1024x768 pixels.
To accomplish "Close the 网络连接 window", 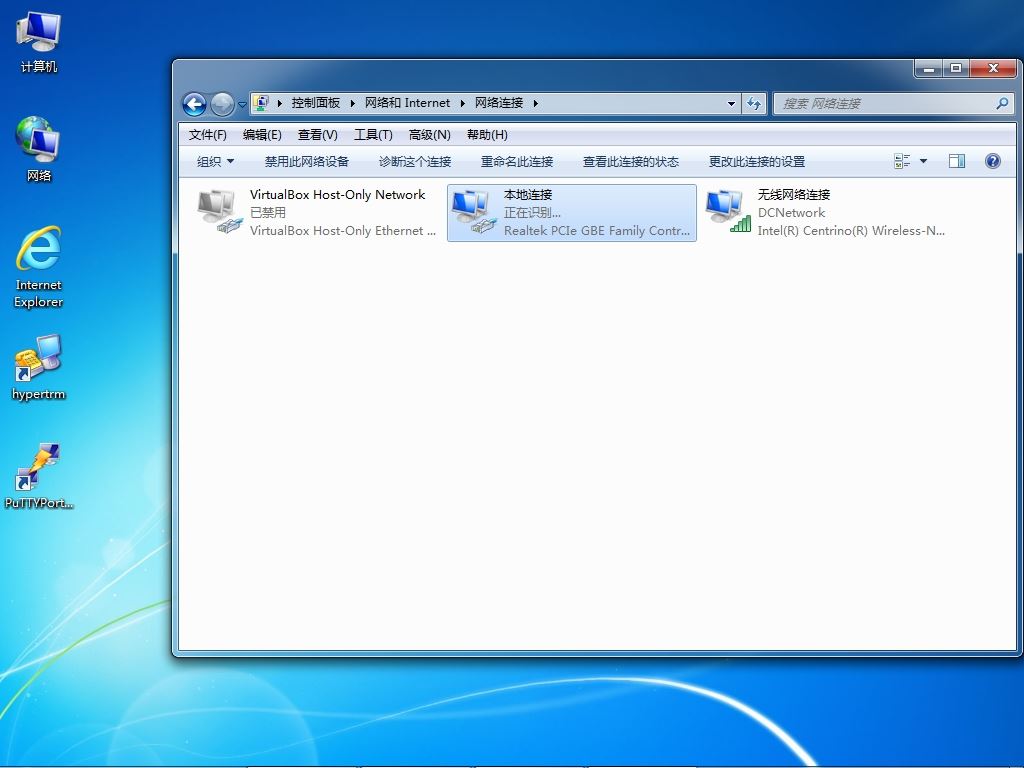I will [993, 68].
